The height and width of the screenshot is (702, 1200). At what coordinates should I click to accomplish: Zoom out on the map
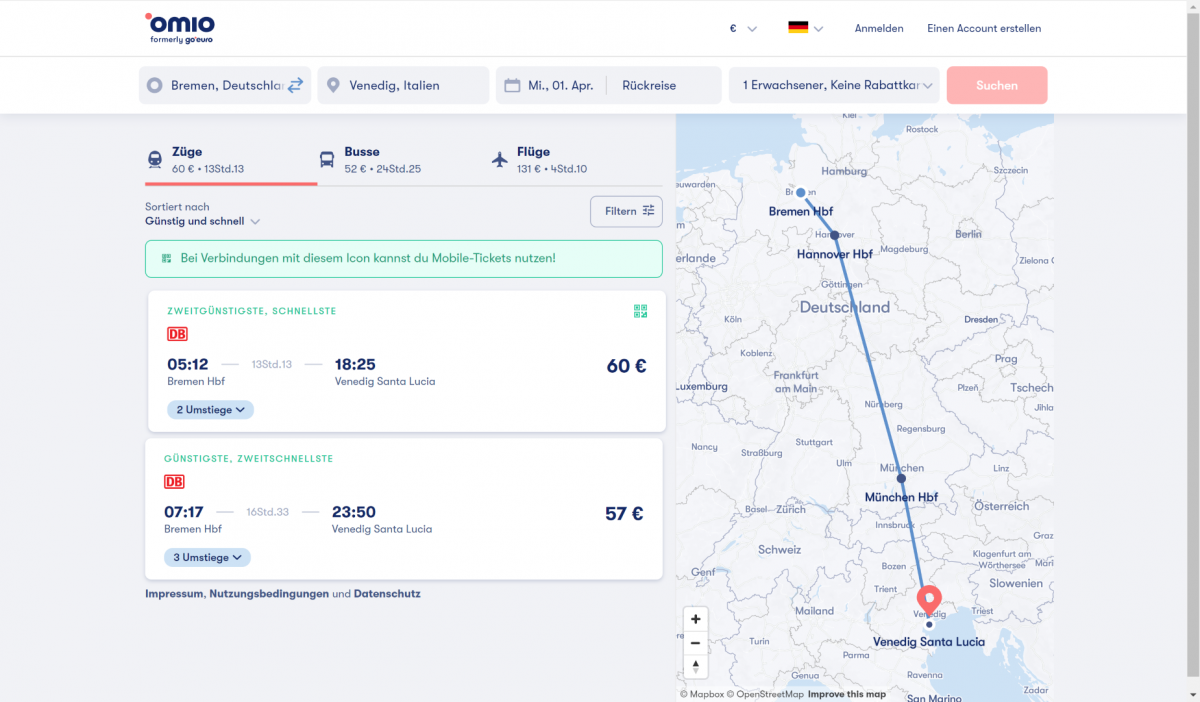tap(695, 643)
